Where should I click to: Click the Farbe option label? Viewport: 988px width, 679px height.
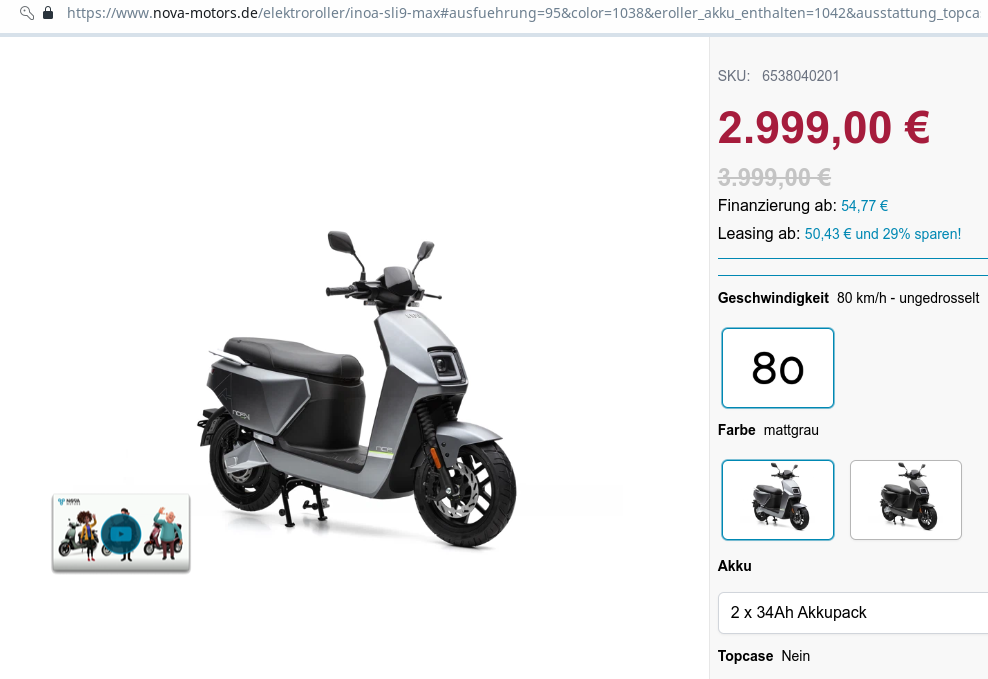point(736,431)
